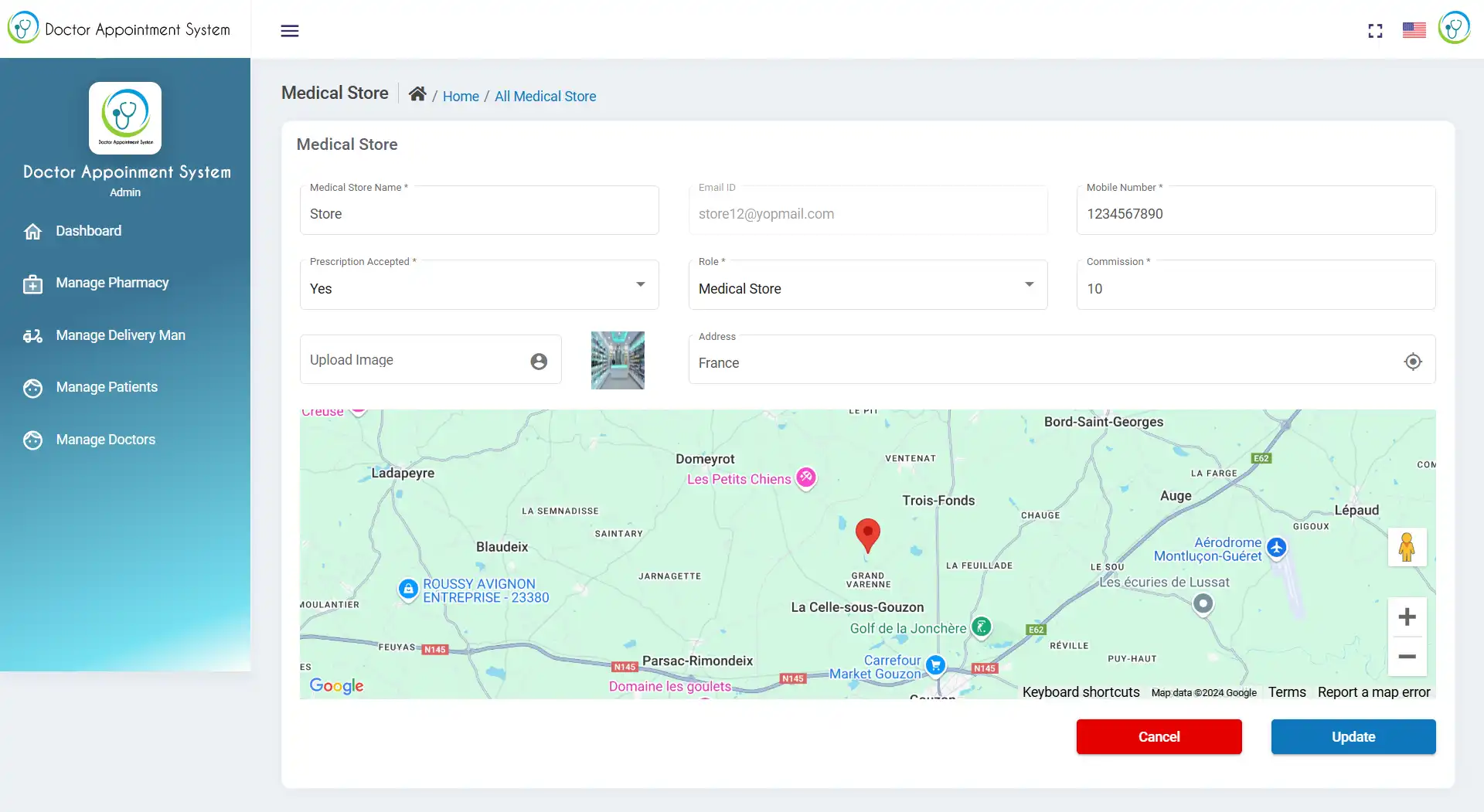Open Street View pegman on map
1484x812 pixels.
coord(1407,547)
